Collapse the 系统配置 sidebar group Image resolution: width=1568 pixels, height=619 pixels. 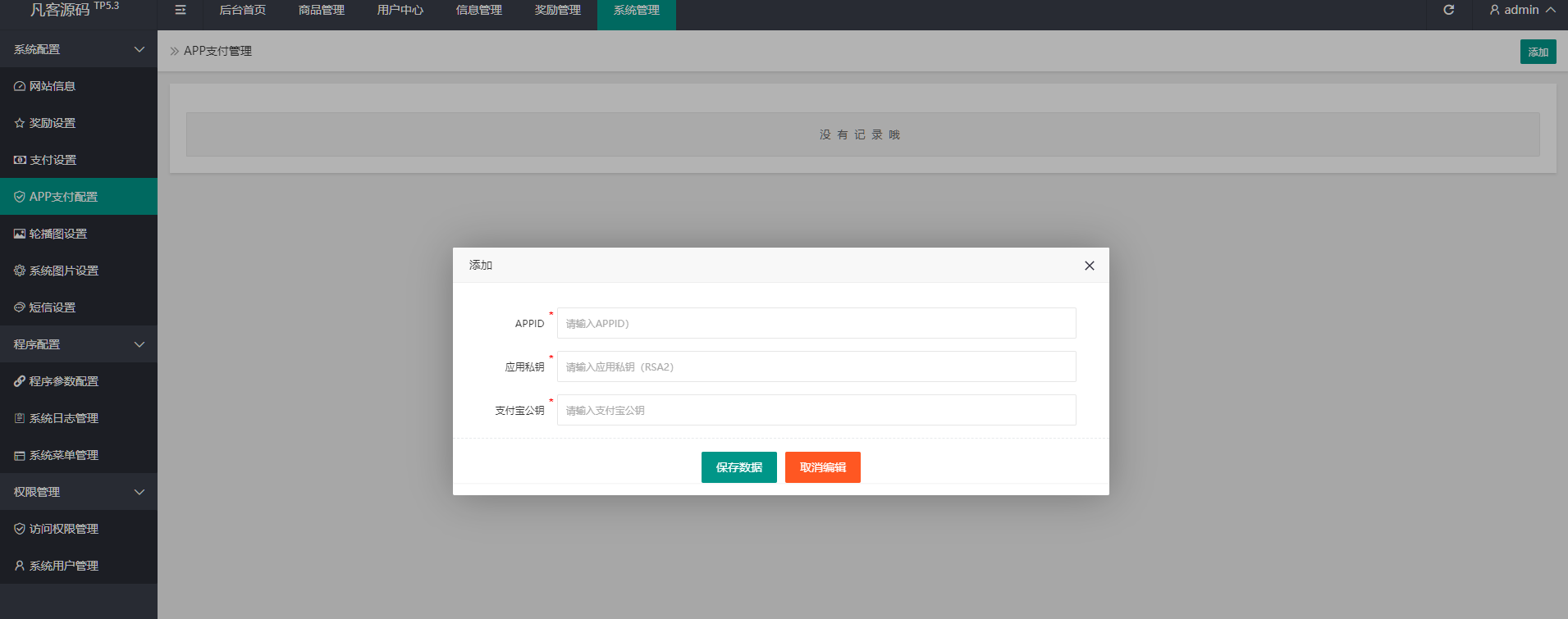(79, 49)
